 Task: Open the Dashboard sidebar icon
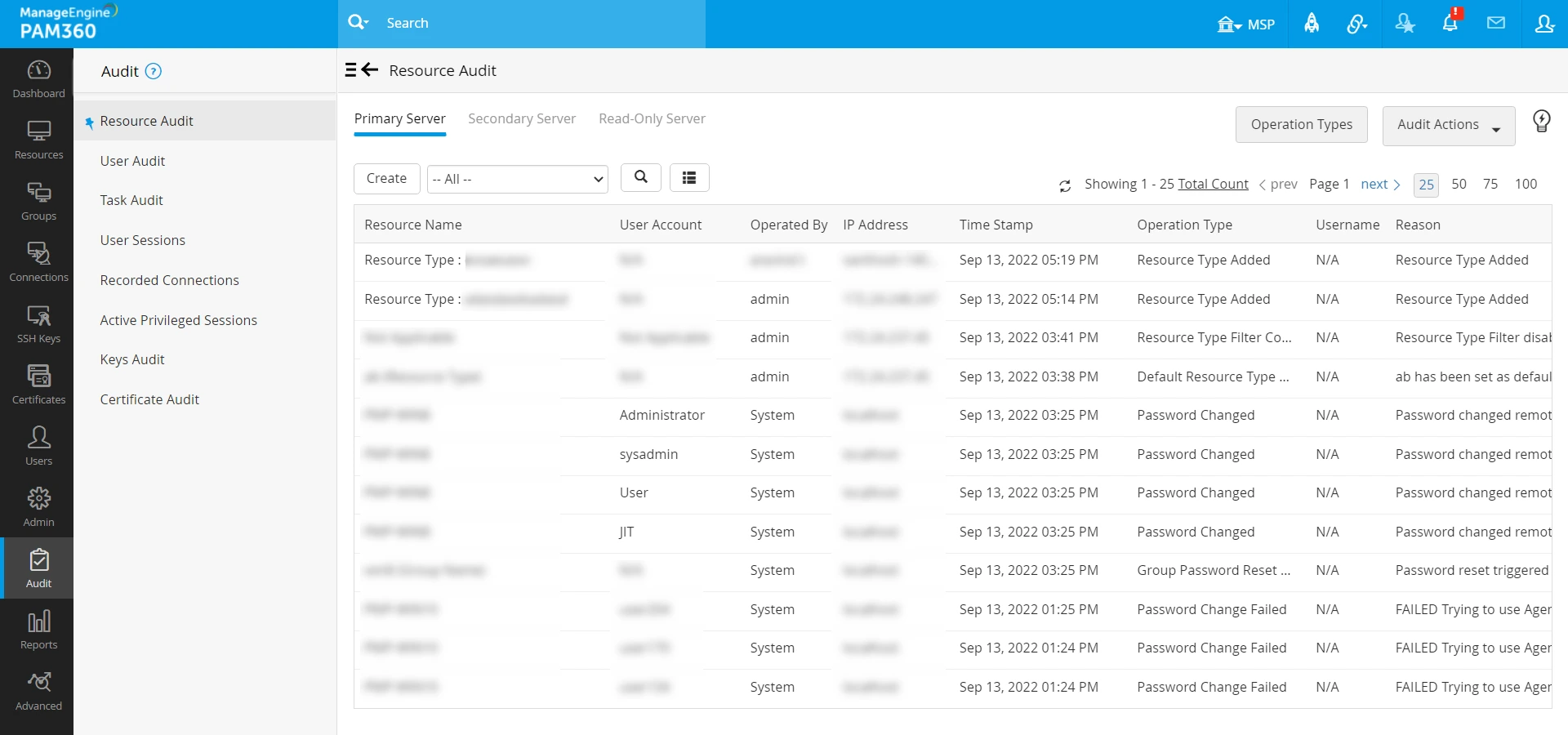click(x=38, y=79)
